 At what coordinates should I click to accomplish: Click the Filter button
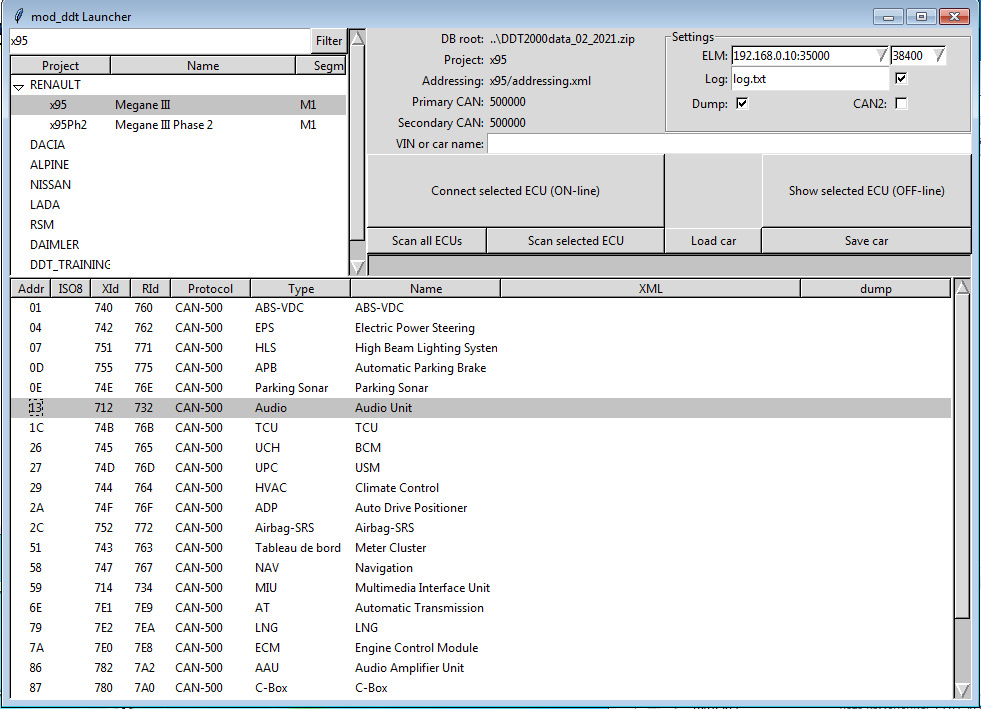329,41
